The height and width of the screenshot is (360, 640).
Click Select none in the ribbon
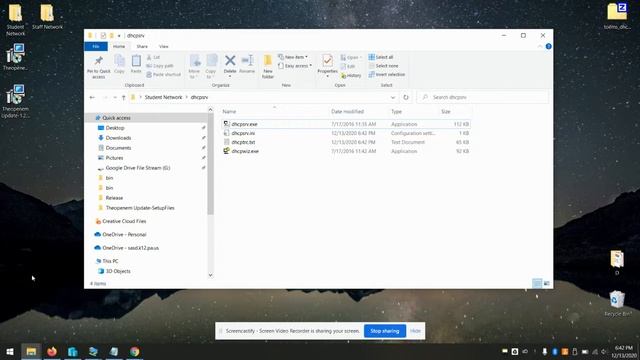[x=383, y=66]
